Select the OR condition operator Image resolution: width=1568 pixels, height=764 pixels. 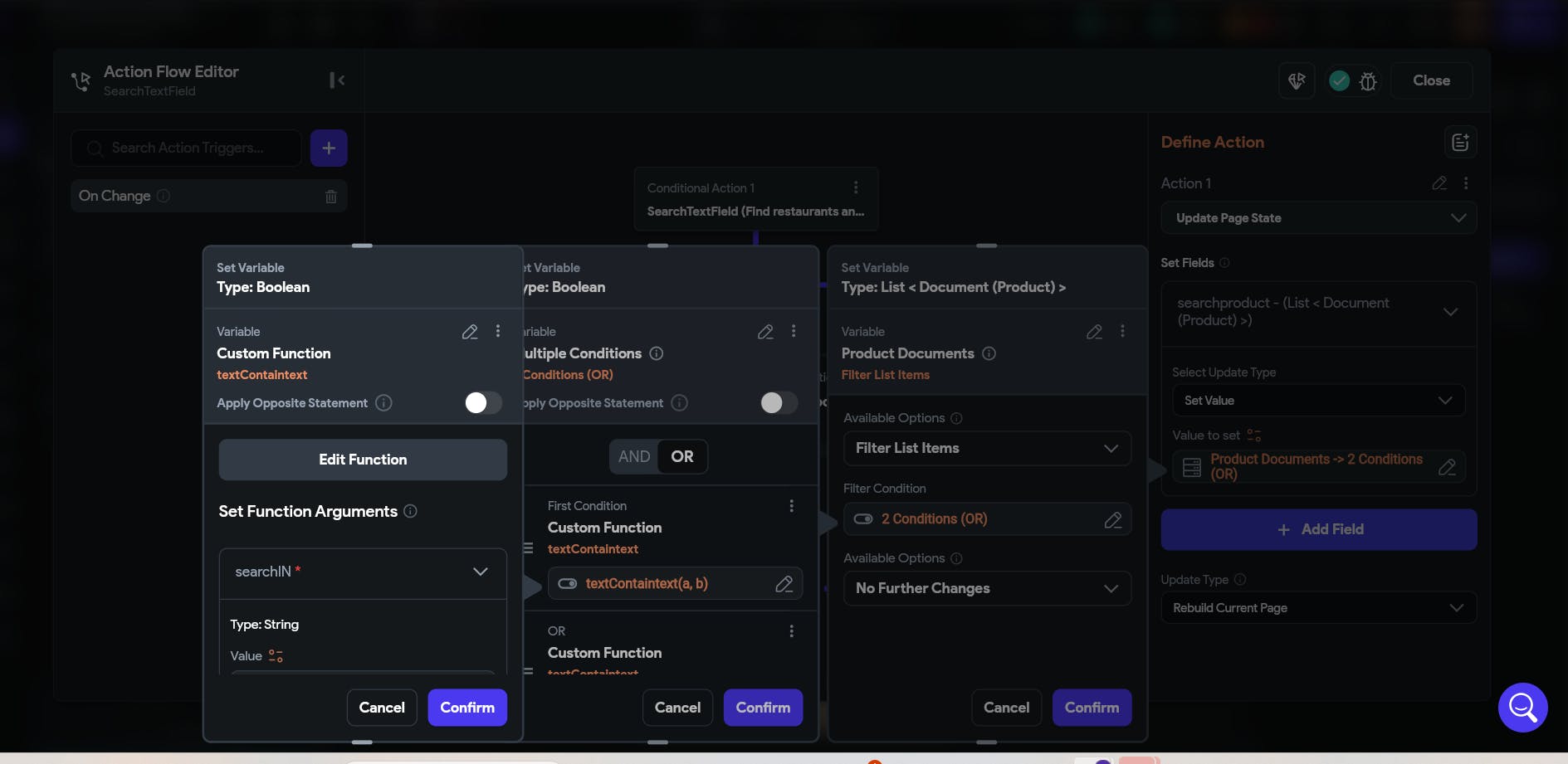pos(682,457)
